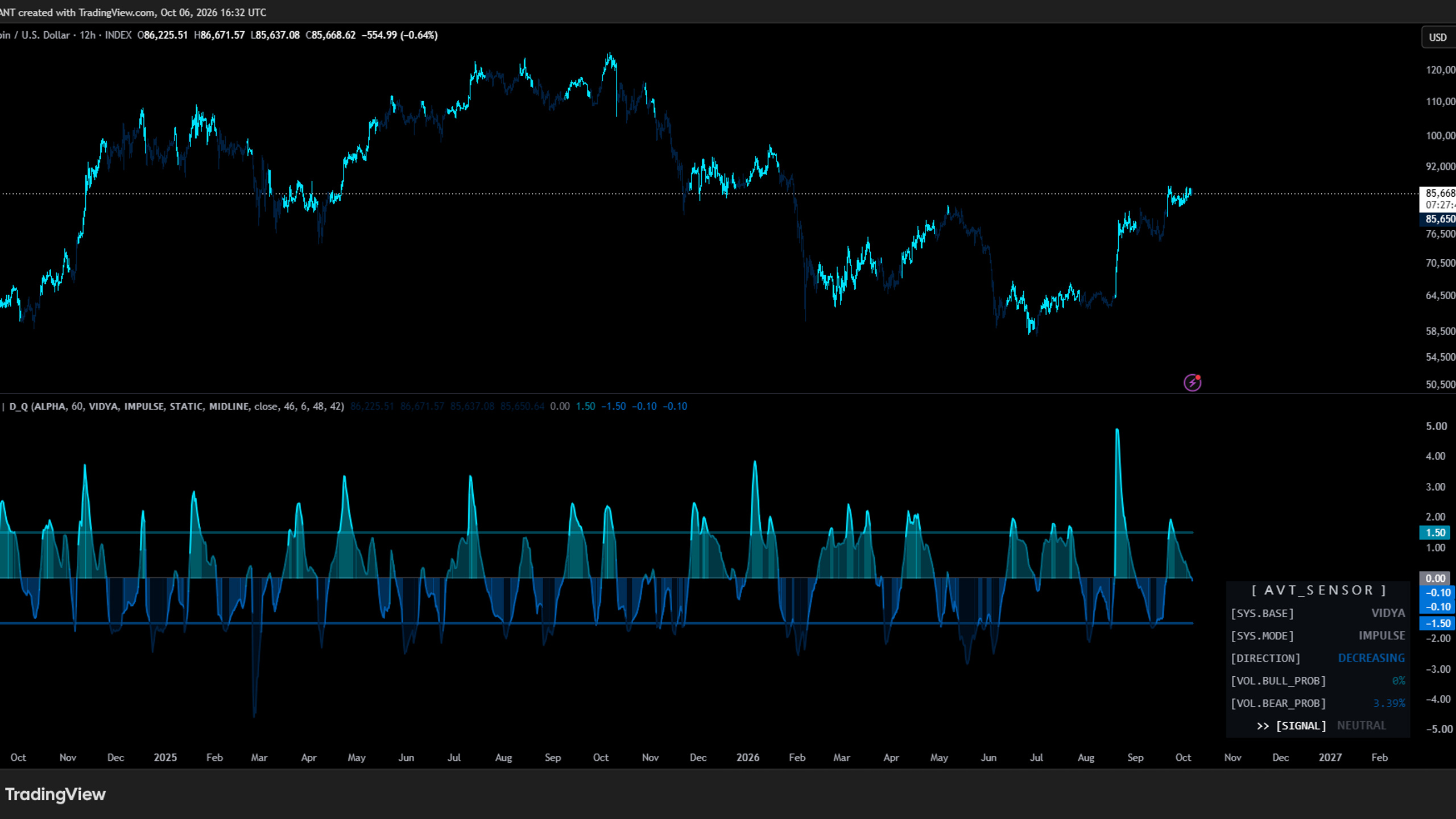
Task: Click the Open value 86,225.51
Action: [x=163, y=35]
